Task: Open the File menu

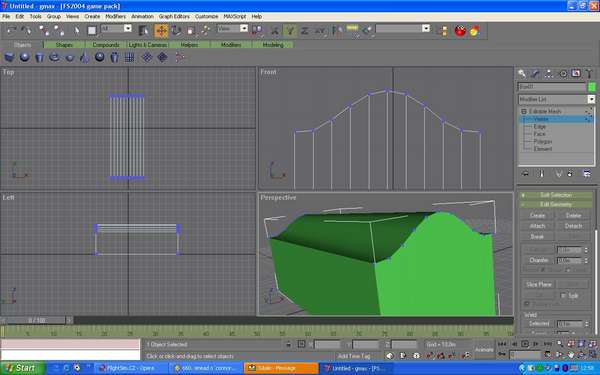Action: point(6,16)
